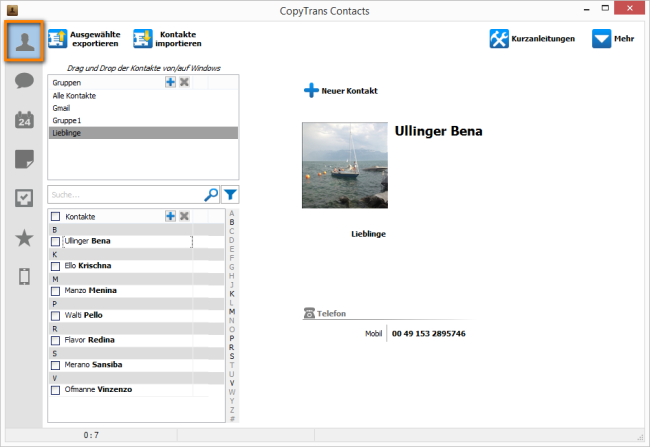Jump to letter R in alphabet index
This screenshot has width=650, height=447.
[x=232, y=347]
